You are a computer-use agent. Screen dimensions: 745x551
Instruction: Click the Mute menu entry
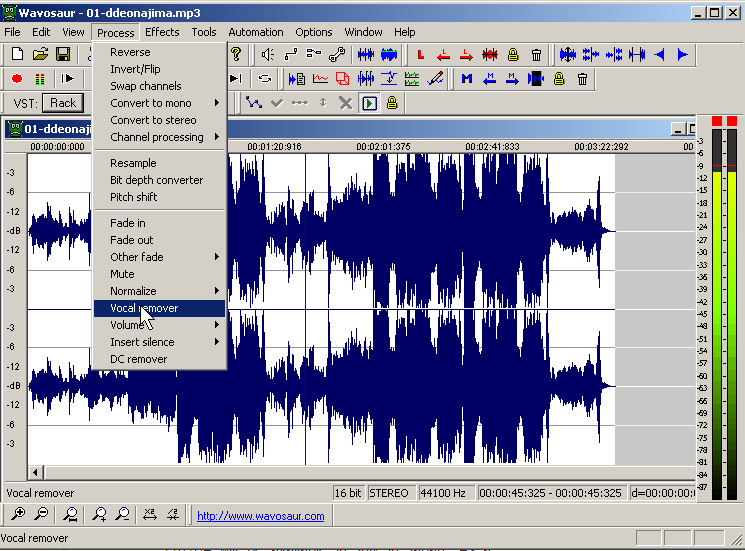(x=159, y=274)
